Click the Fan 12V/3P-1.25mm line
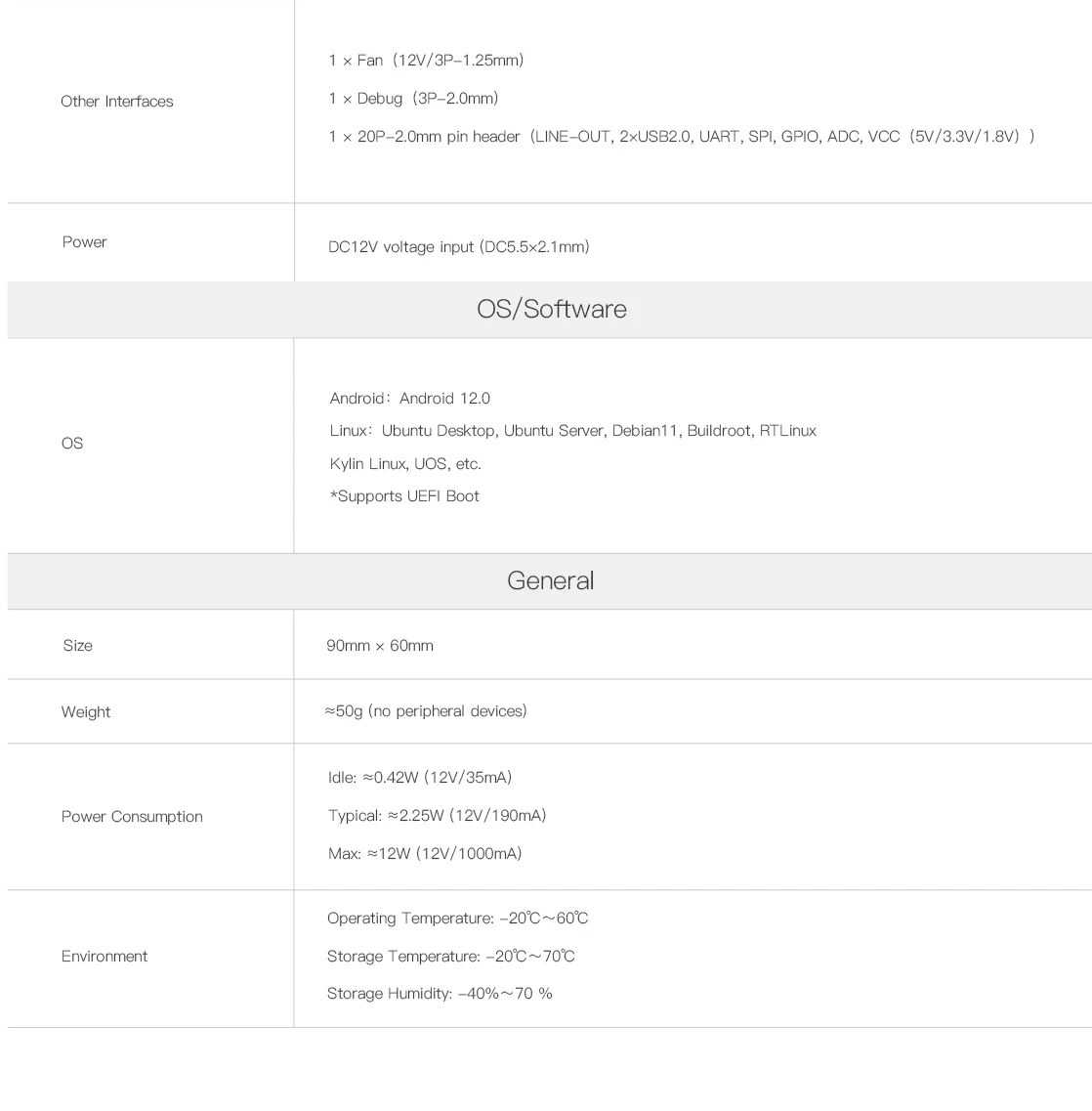 (426, 61)
